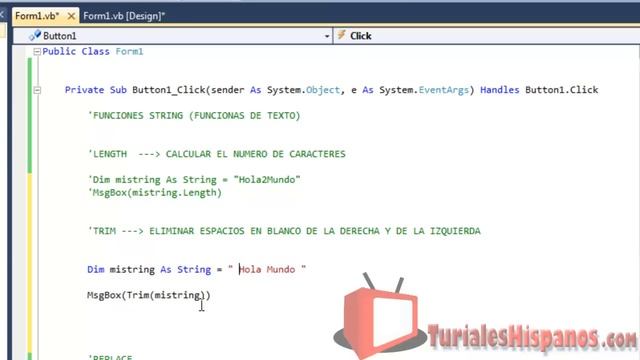
Task: Click the commented MsgBox(mistring.Length) line
Action: click(155, 193)
